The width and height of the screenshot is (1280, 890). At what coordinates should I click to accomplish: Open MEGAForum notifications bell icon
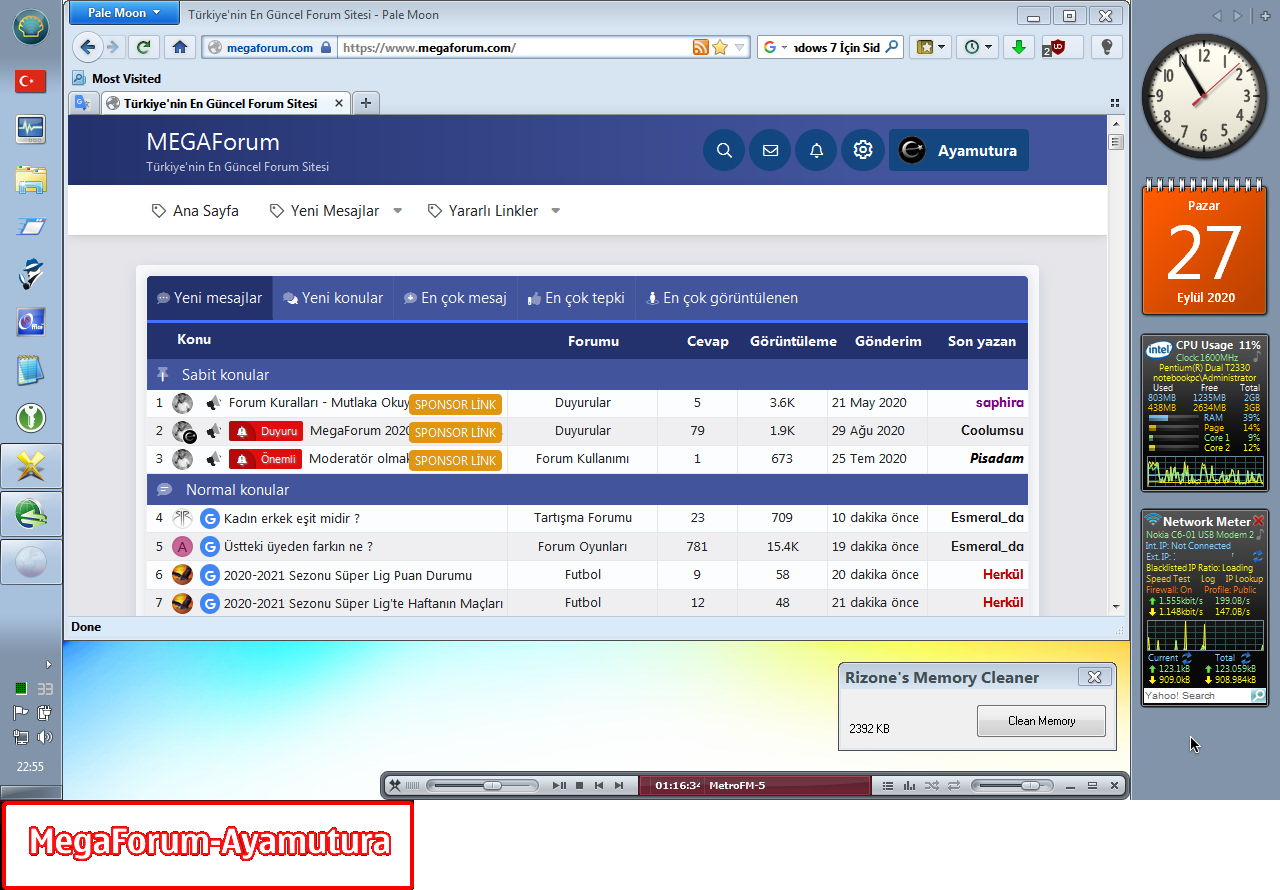816,150
